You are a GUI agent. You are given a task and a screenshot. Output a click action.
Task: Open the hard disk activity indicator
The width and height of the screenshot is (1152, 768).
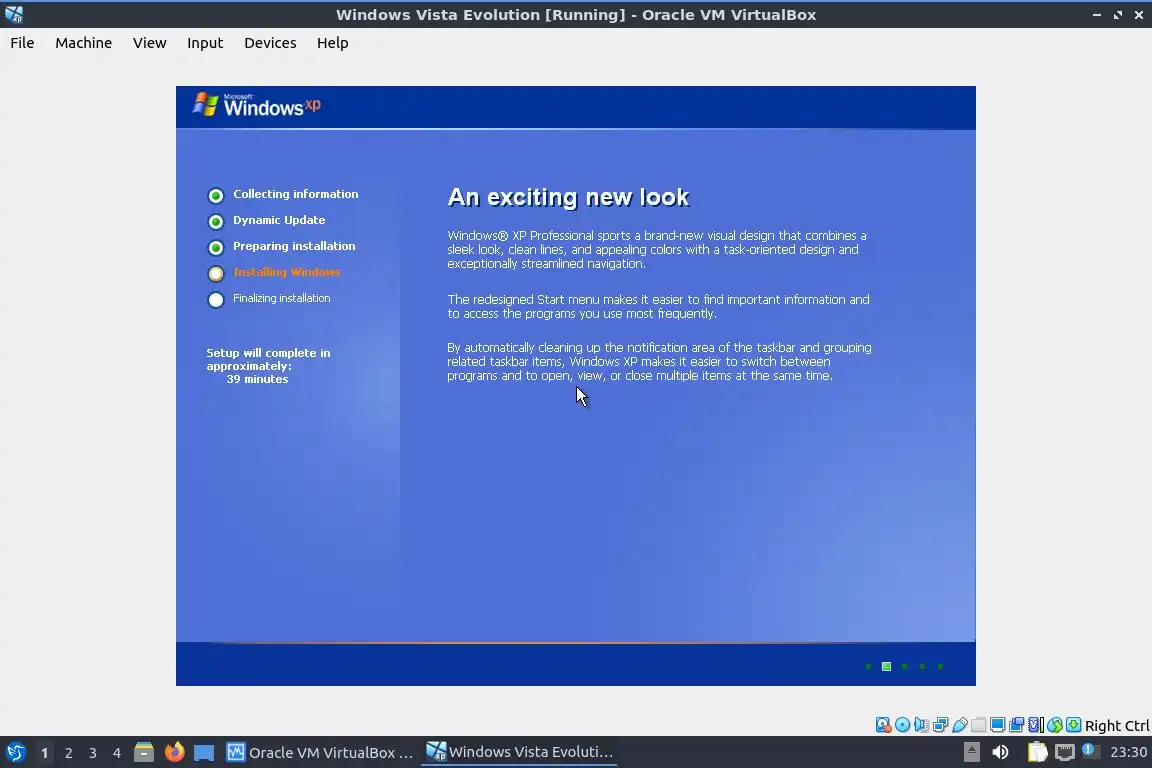pos(883,725)
